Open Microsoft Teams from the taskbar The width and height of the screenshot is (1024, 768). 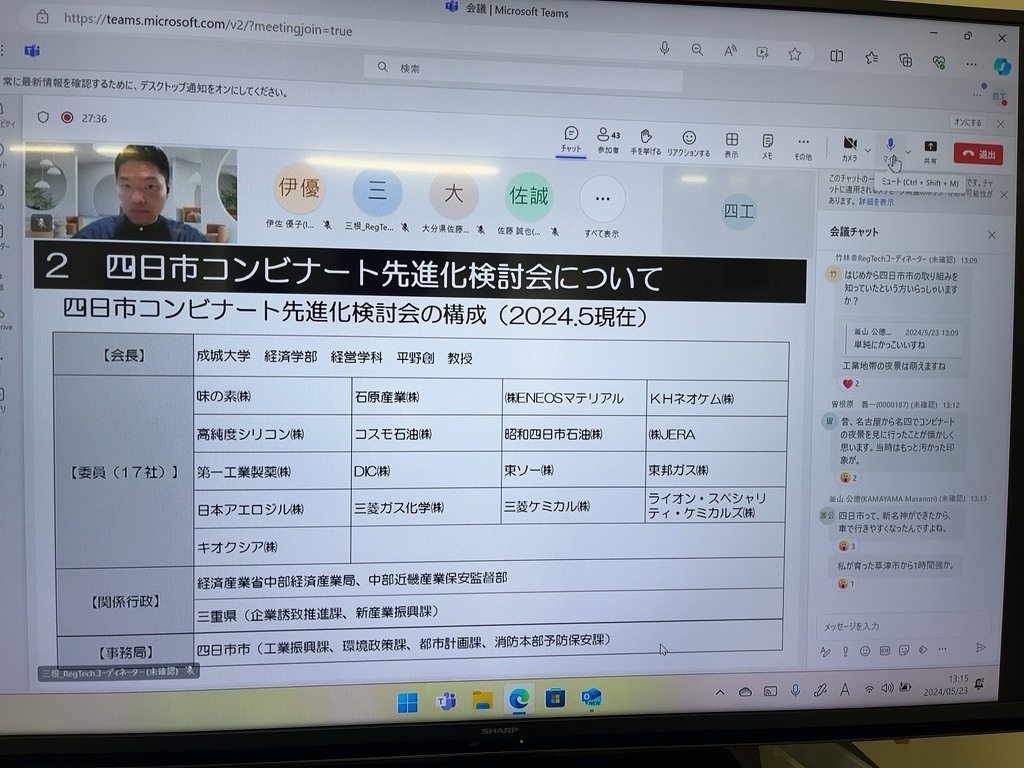coord(446,701)
